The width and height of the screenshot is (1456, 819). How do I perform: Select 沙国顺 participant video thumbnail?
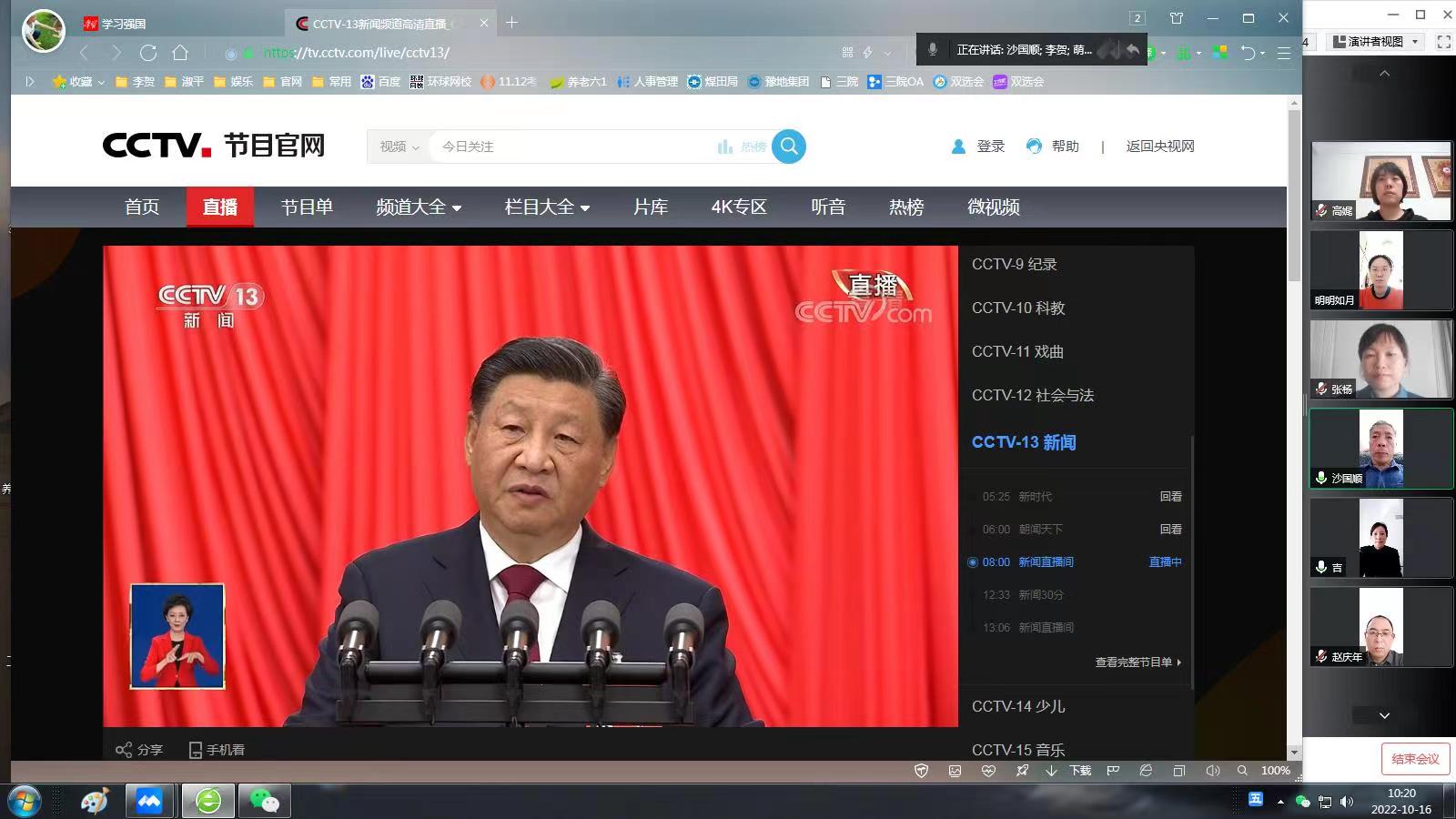pyautogui.click(x=1380, y=449)
